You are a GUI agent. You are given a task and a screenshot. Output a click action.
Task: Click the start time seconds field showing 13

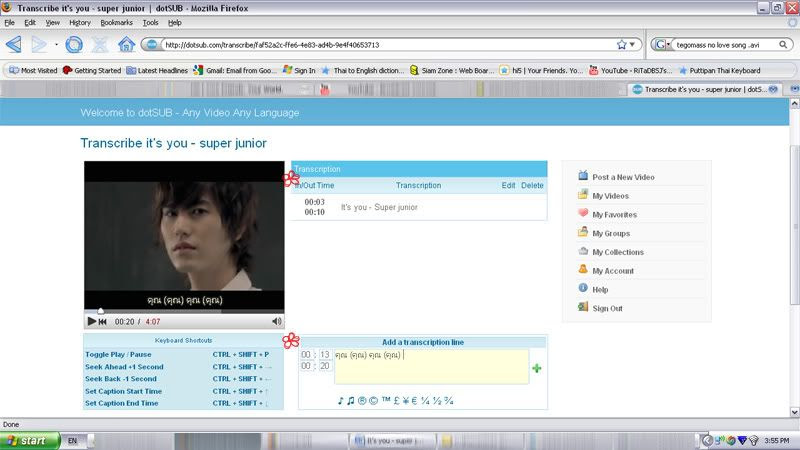(x=325, y=355)
